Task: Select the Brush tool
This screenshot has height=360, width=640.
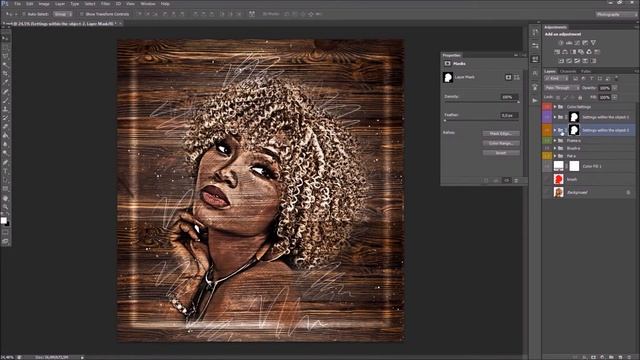Action: (x=5, y=100)
